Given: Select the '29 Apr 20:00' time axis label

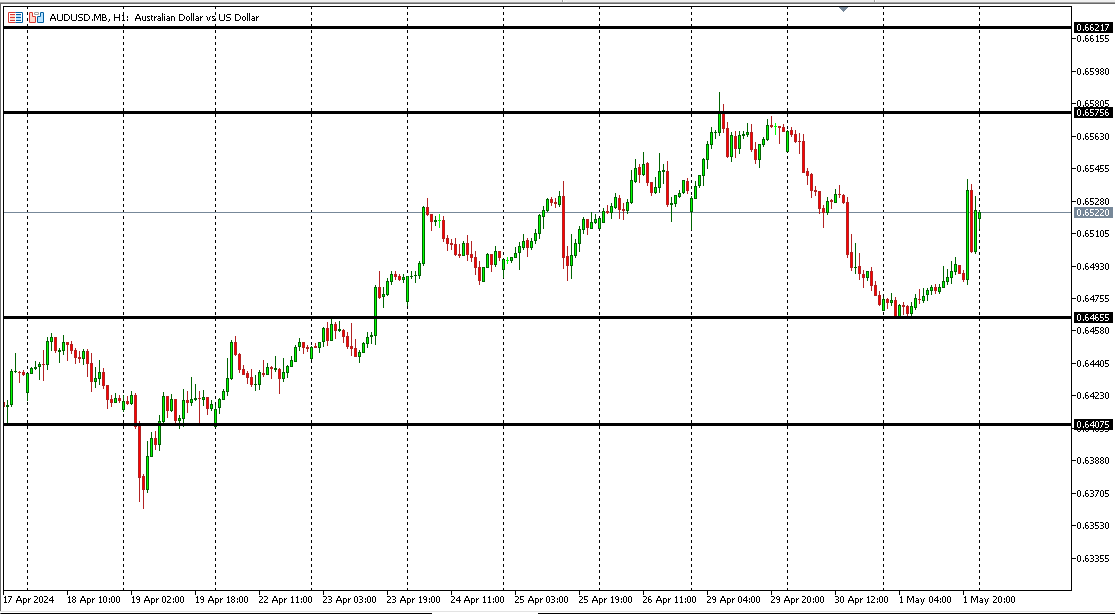Looking at the screenshot, I should tap(798, 599).
